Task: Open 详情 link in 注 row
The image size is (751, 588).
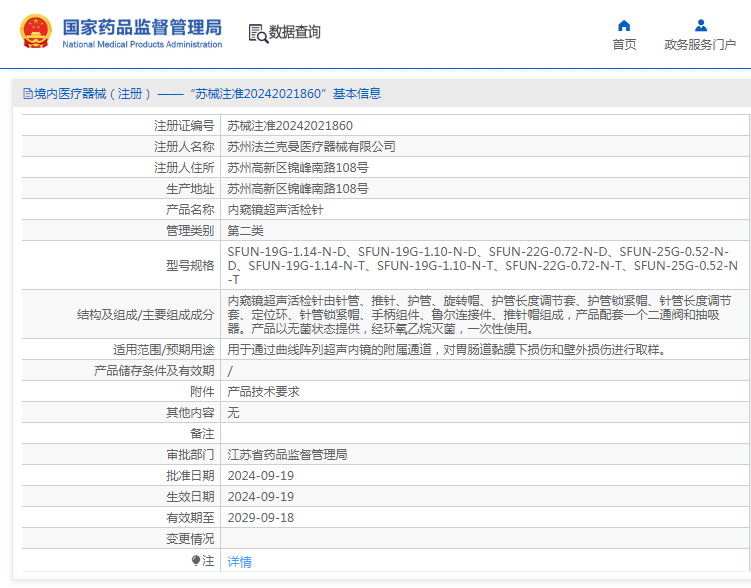Action: tap(239, 562)
